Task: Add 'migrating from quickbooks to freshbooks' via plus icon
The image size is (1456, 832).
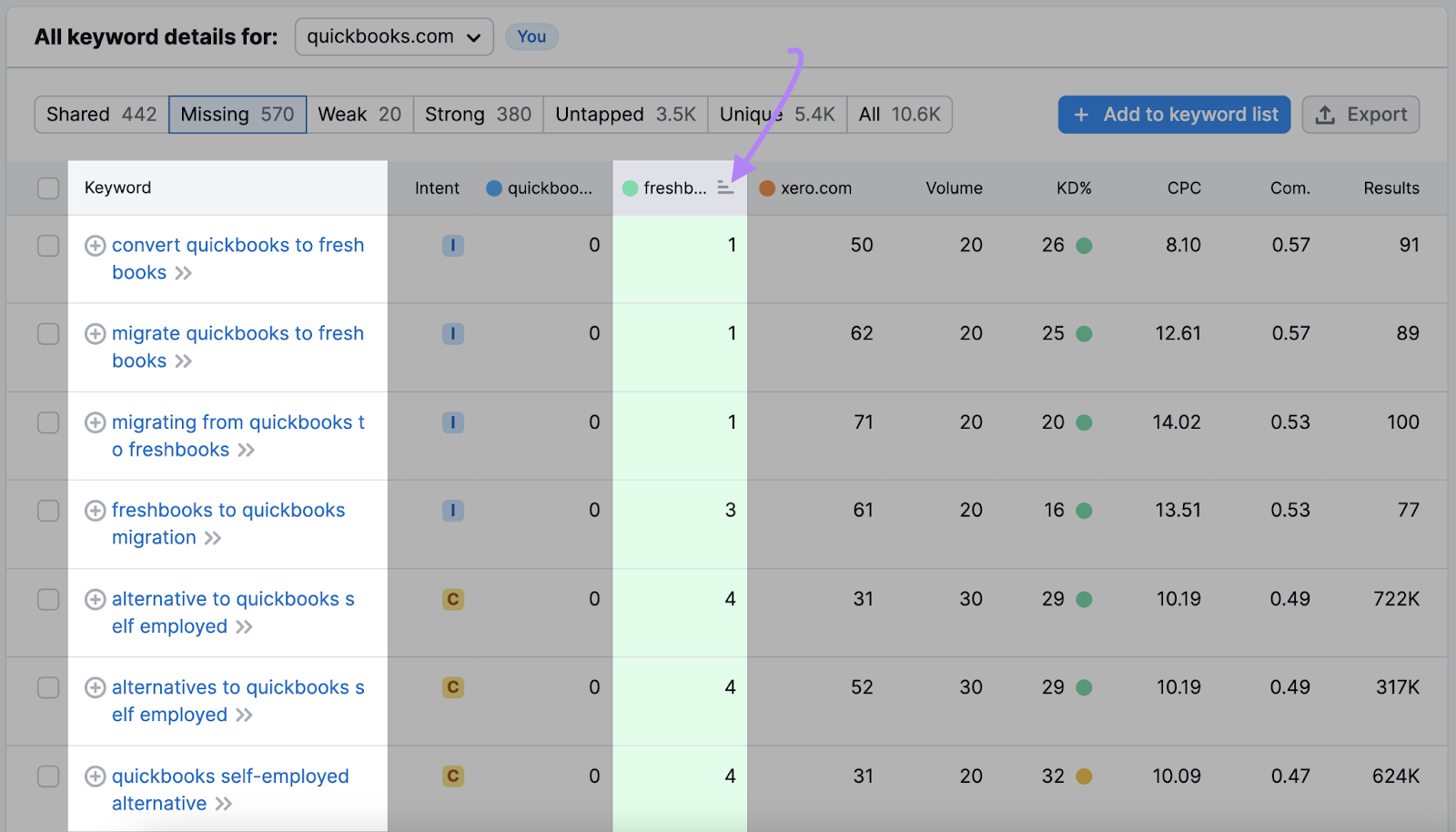Action: pos(95,422)
